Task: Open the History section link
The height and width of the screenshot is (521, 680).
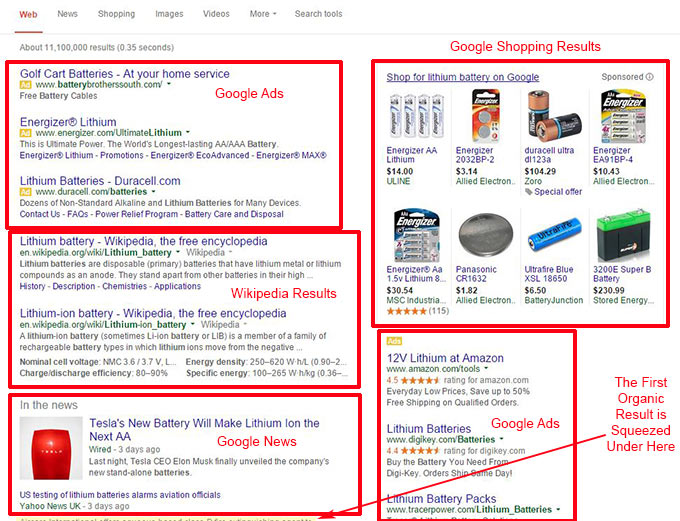Action: [x=33, y=286]
